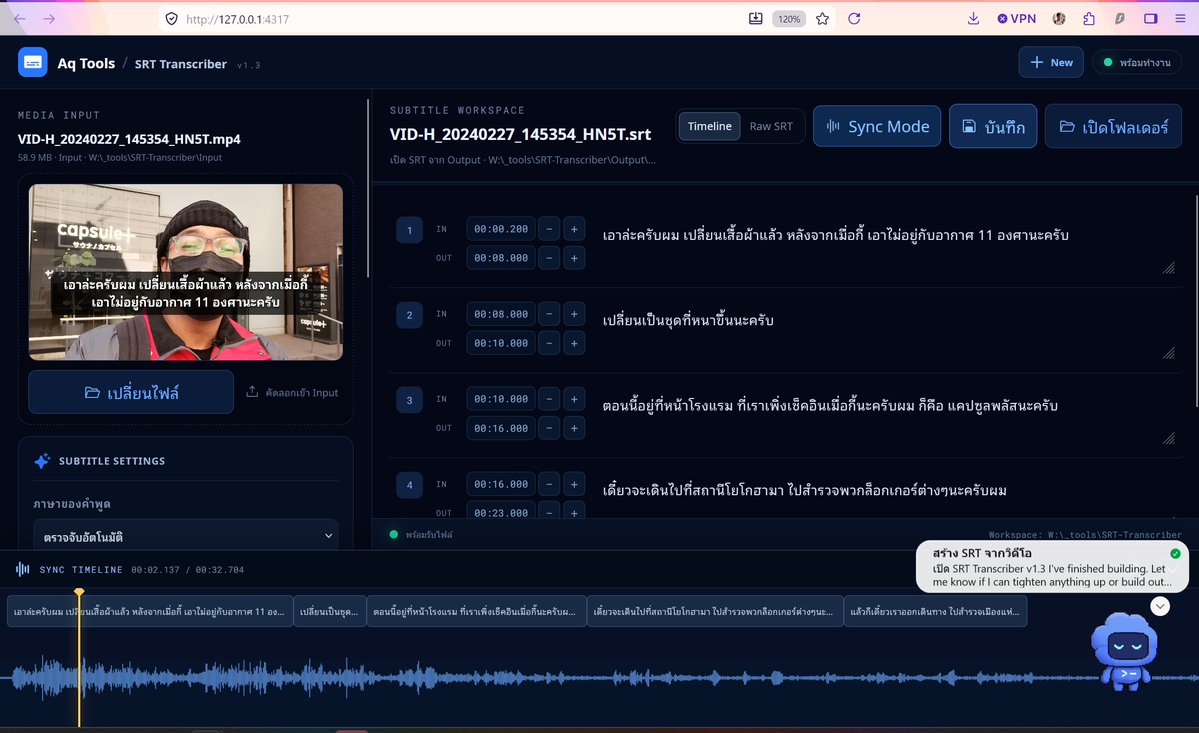The image size is (1199, 733).
Task: Click the yellow playhead on the sync timeline
Action: pyautogui.click(x=79, y=592)
